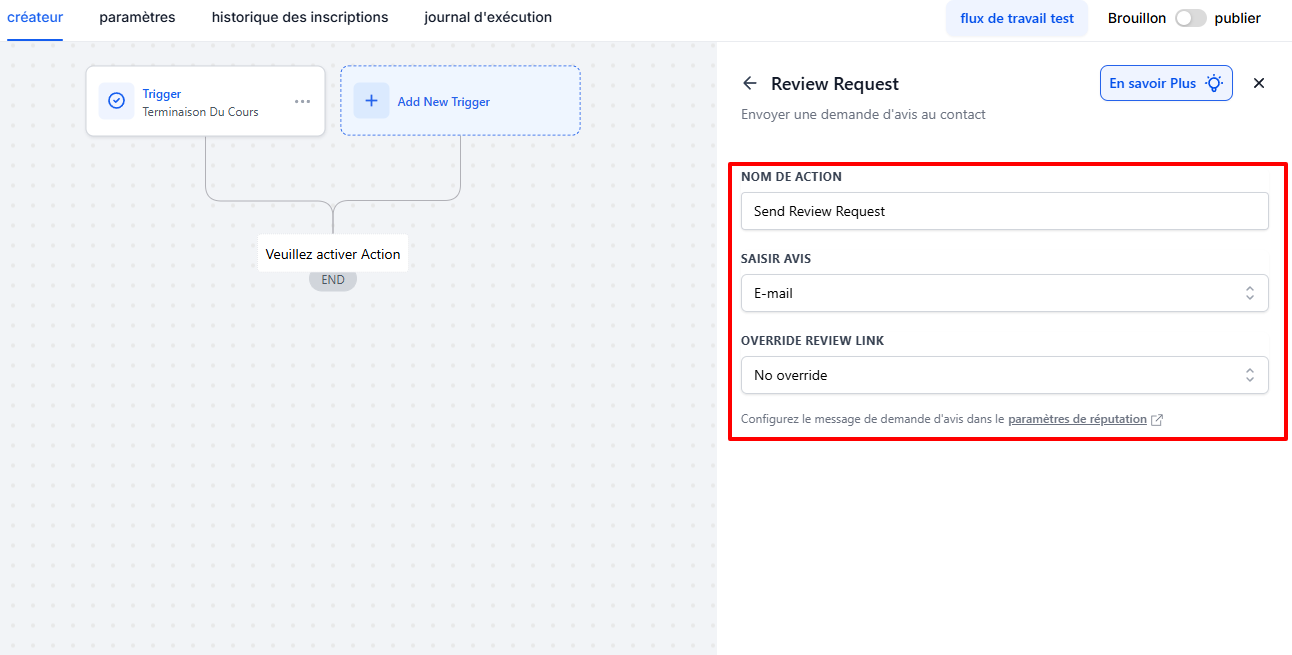
Task: Go back using the arrow beside Review Request
Action: pyautogui.click(x=750, y=83)
